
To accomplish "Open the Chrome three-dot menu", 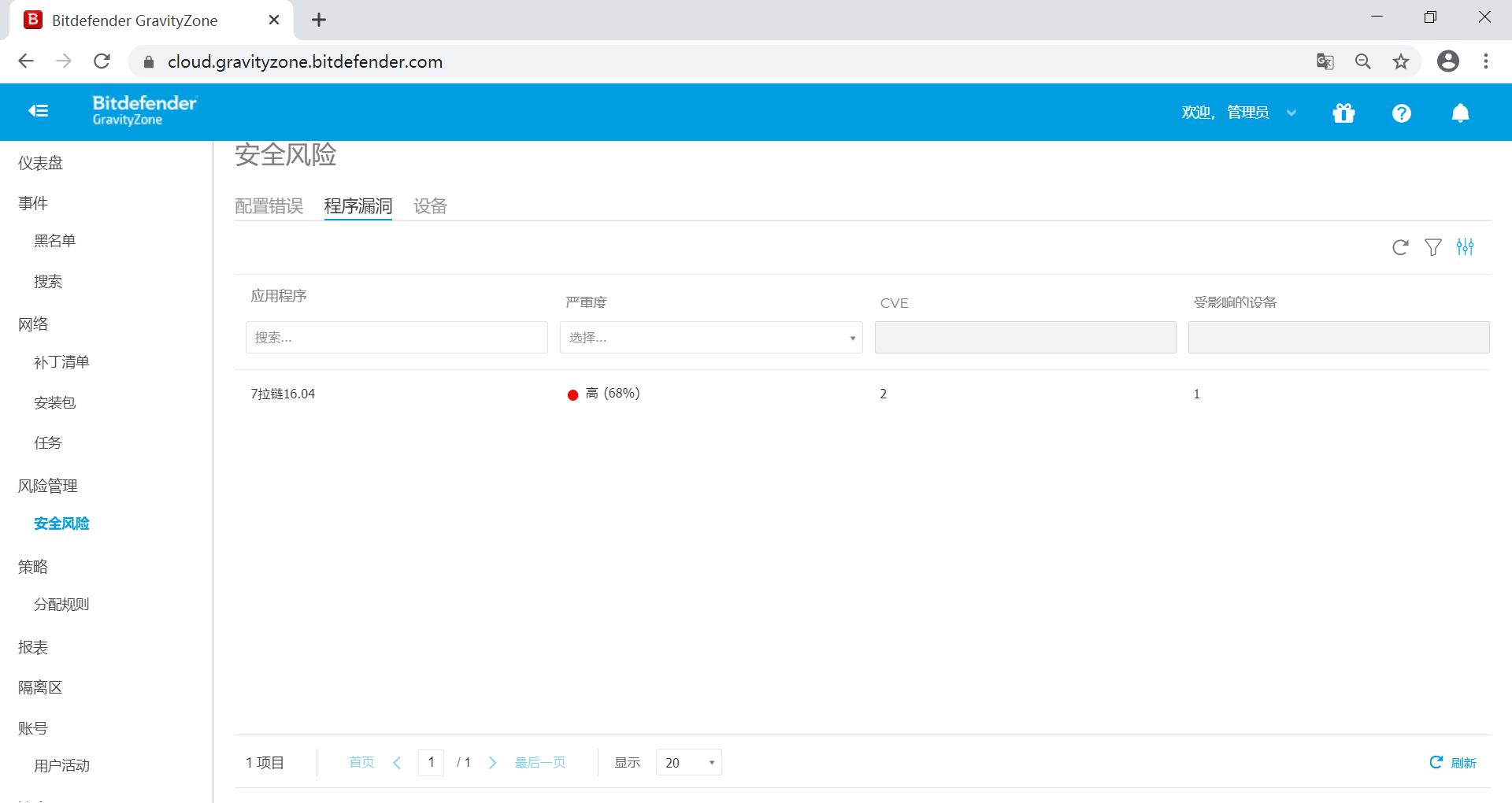I will tap(1485, 61).
